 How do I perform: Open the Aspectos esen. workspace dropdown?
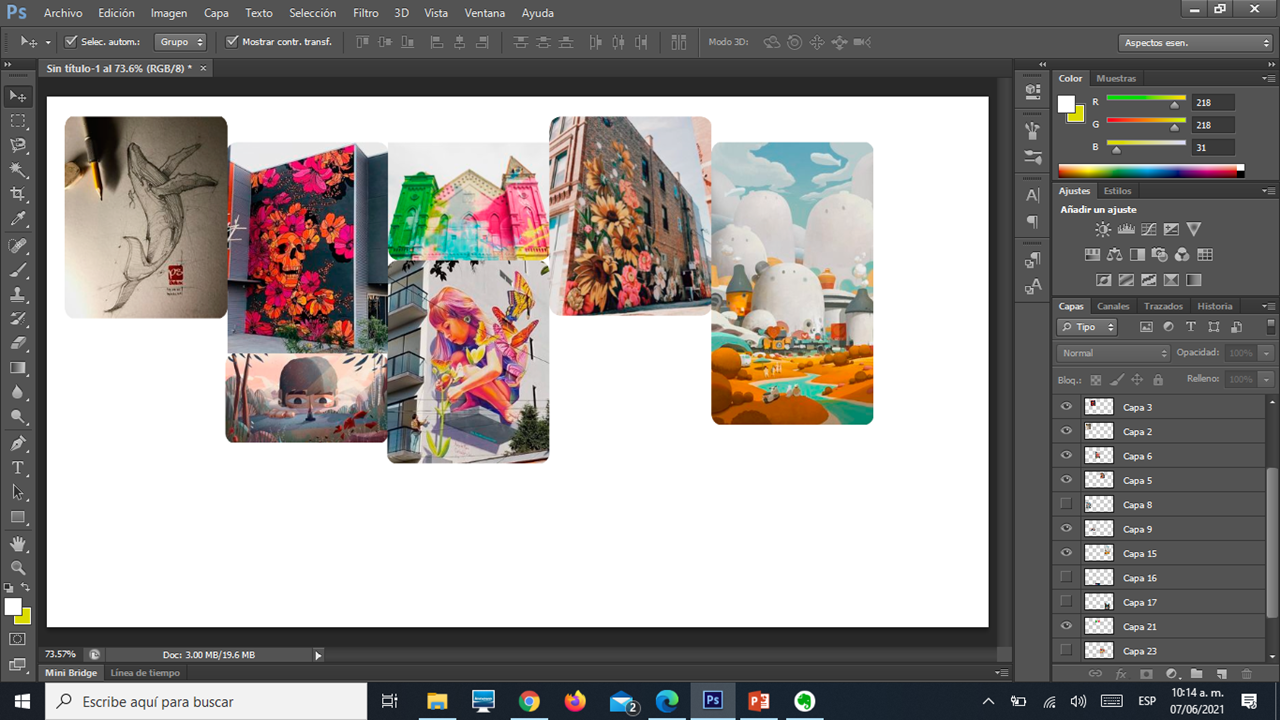[1195, 43]
